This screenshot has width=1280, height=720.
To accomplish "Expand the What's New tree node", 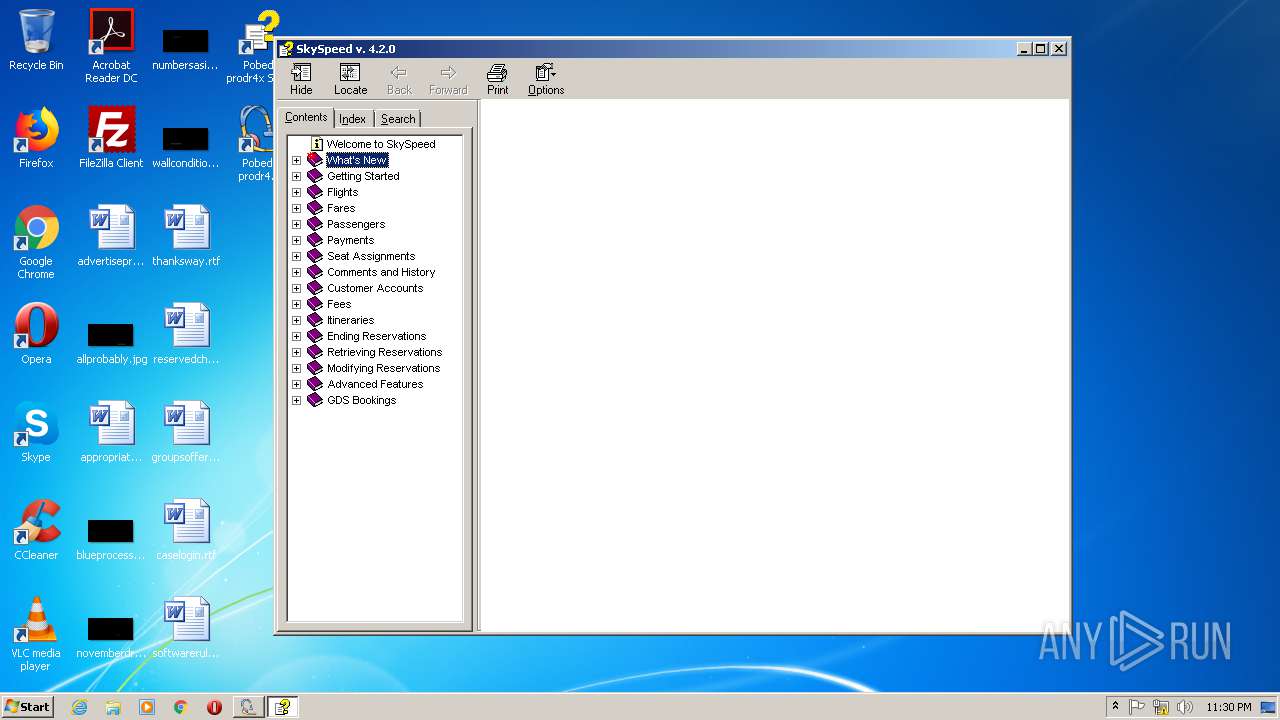I will (296, 160).
